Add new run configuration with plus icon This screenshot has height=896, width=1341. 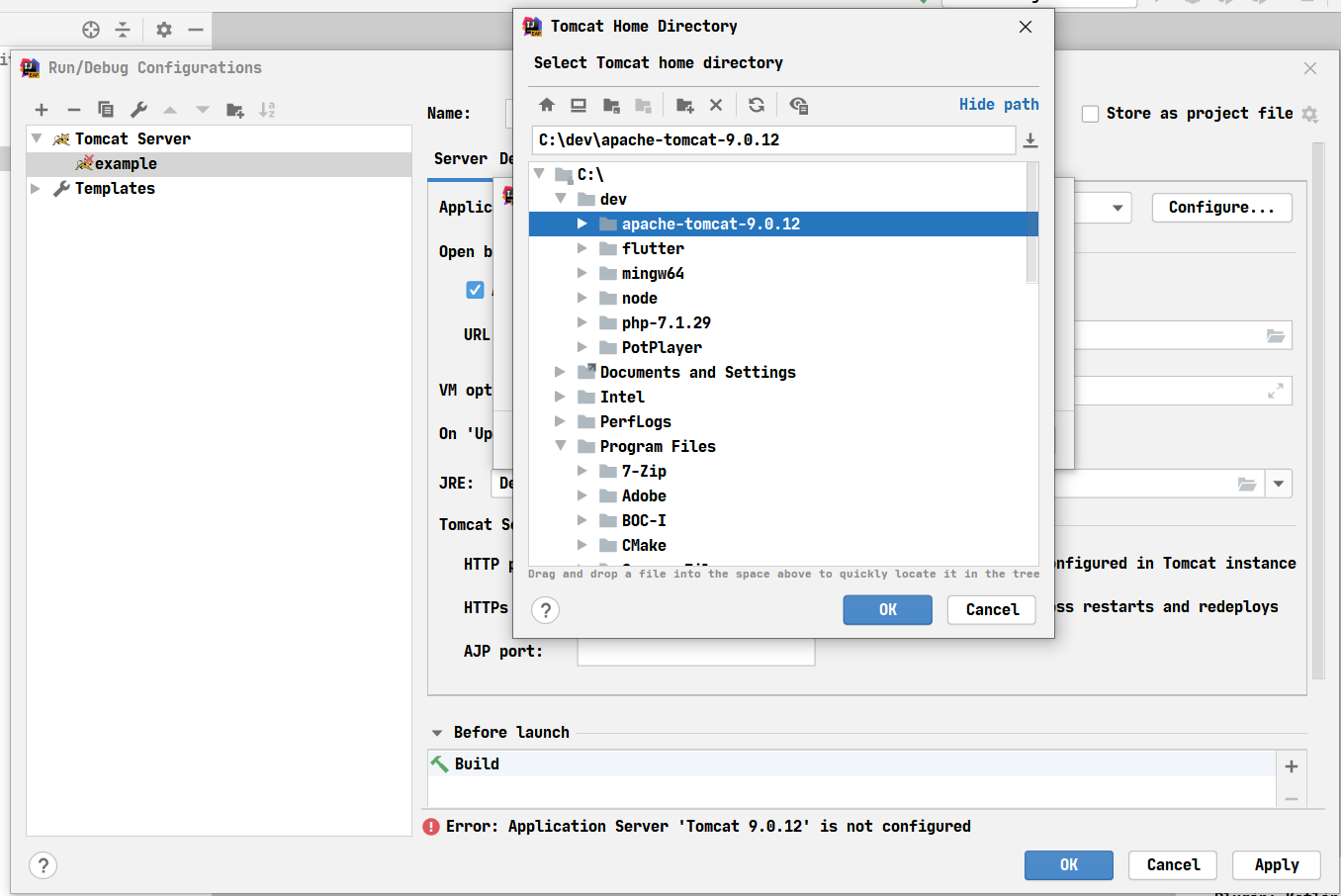pos(42,110)
